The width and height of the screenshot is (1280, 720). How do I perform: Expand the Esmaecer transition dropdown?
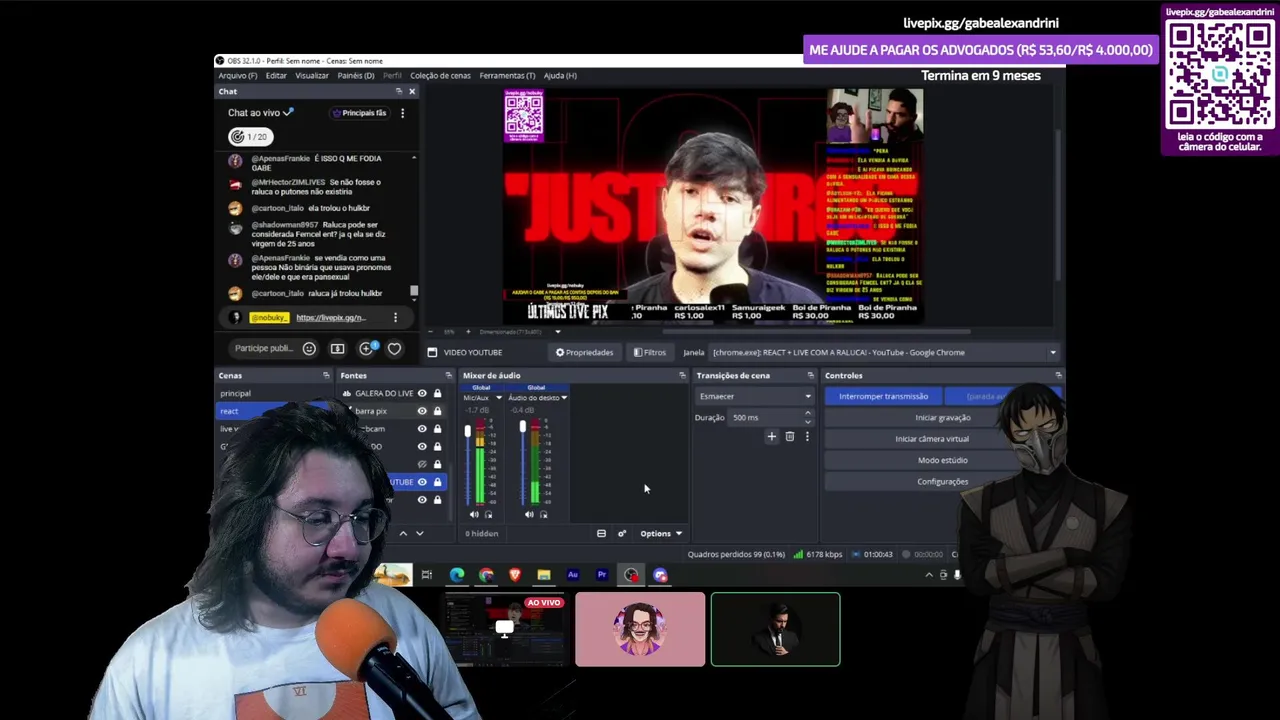[x=755, y=396]
